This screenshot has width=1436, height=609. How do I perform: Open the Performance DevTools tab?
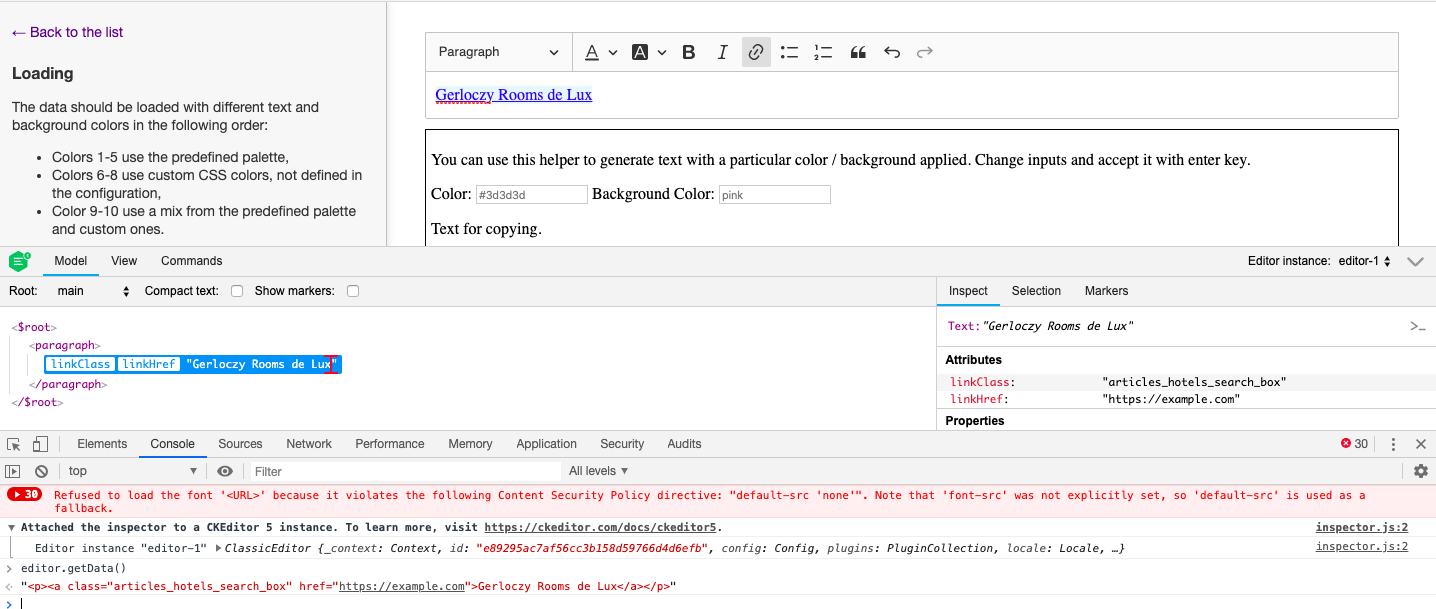click(390, 444)
